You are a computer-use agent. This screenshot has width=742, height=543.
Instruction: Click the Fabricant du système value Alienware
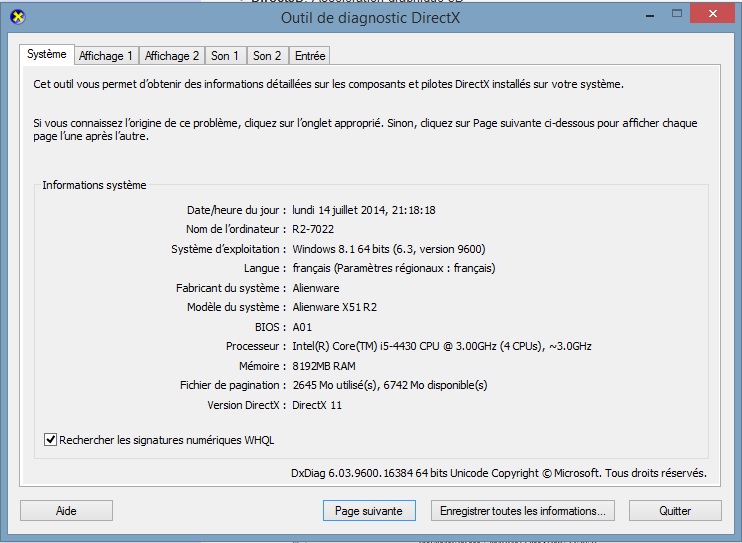pyautogui.click(x=316, y=288)
